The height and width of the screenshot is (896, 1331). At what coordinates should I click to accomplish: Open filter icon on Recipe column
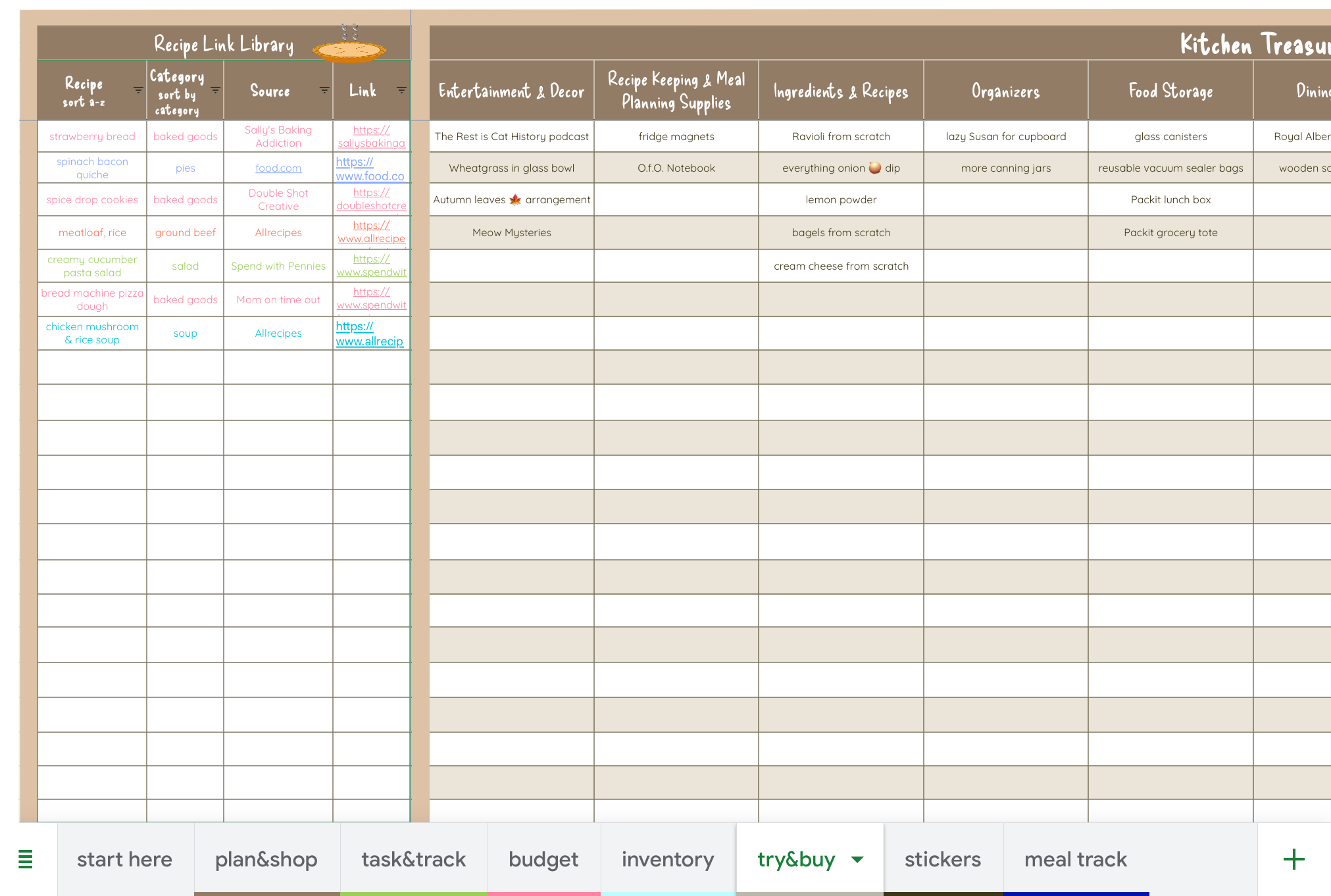[x=138, y=90]
